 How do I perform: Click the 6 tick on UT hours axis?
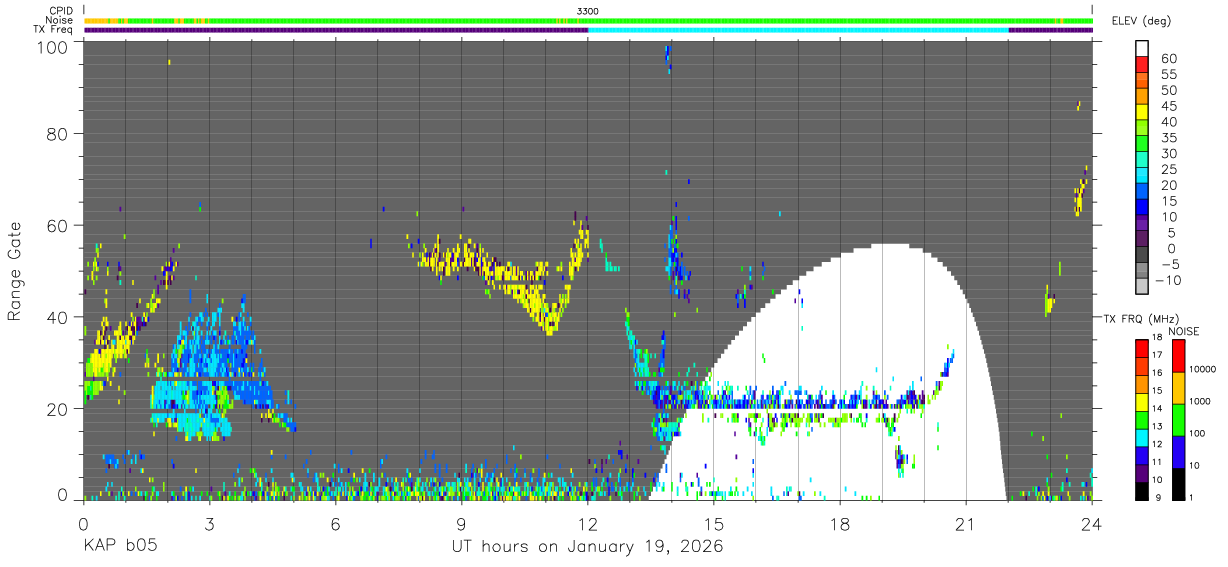335,524
